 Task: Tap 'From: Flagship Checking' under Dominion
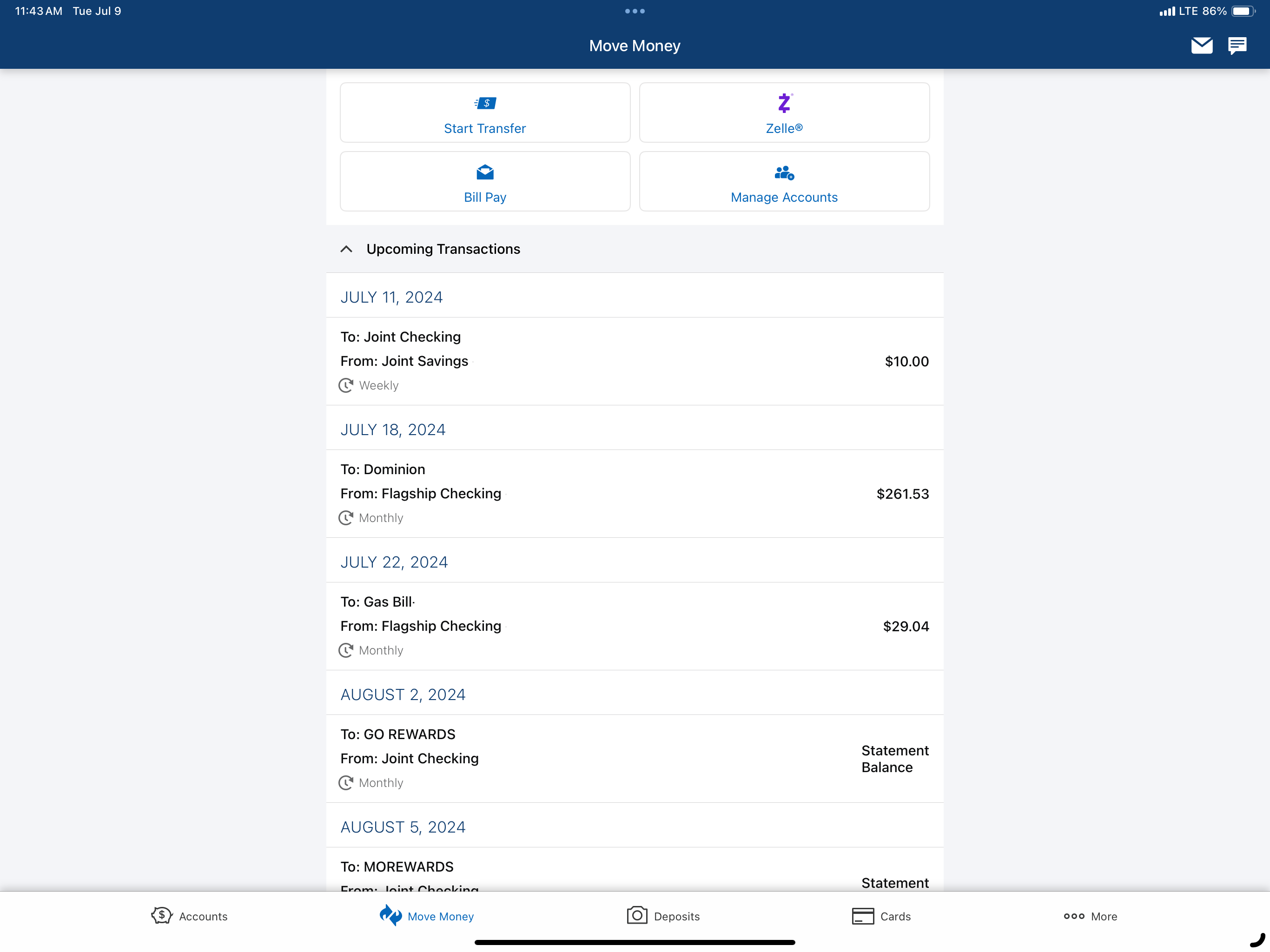coord(421,494)
